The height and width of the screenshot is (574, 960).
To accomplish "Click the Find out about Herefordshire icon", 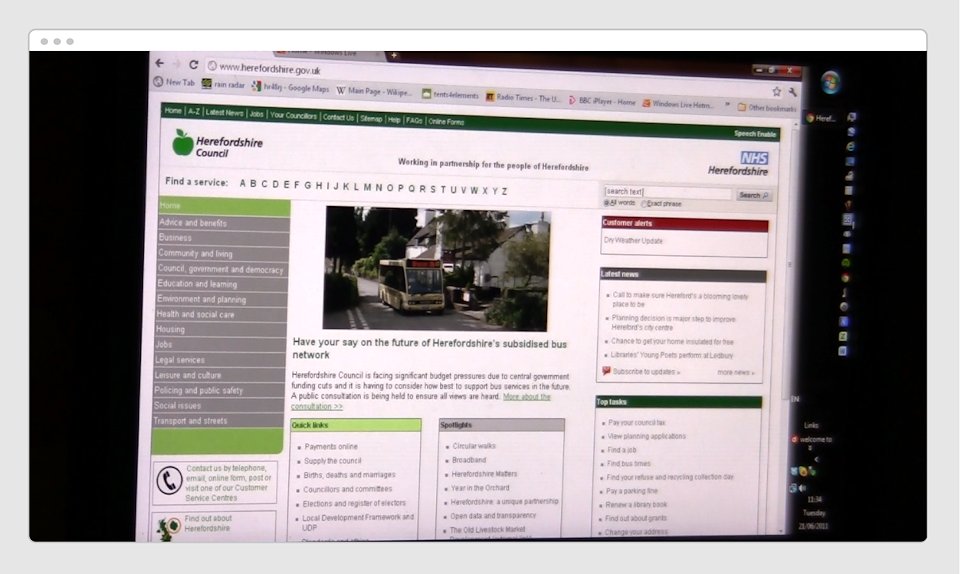I will 167,528.
